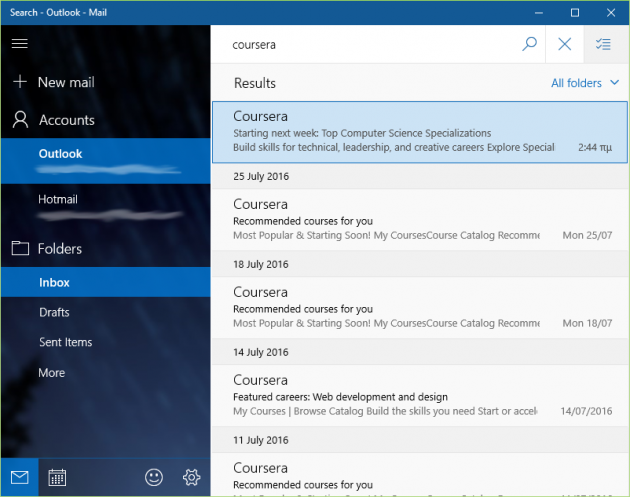Click chevron next to All folders

click(614, 82)
